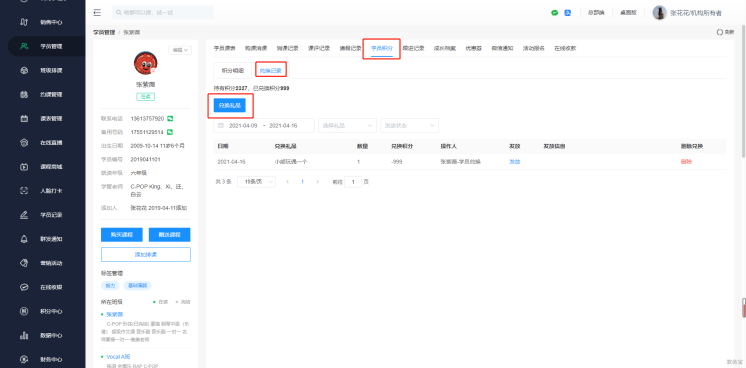
Task: Click the 在线直播 sidebar icon
Action: (24, 143)
